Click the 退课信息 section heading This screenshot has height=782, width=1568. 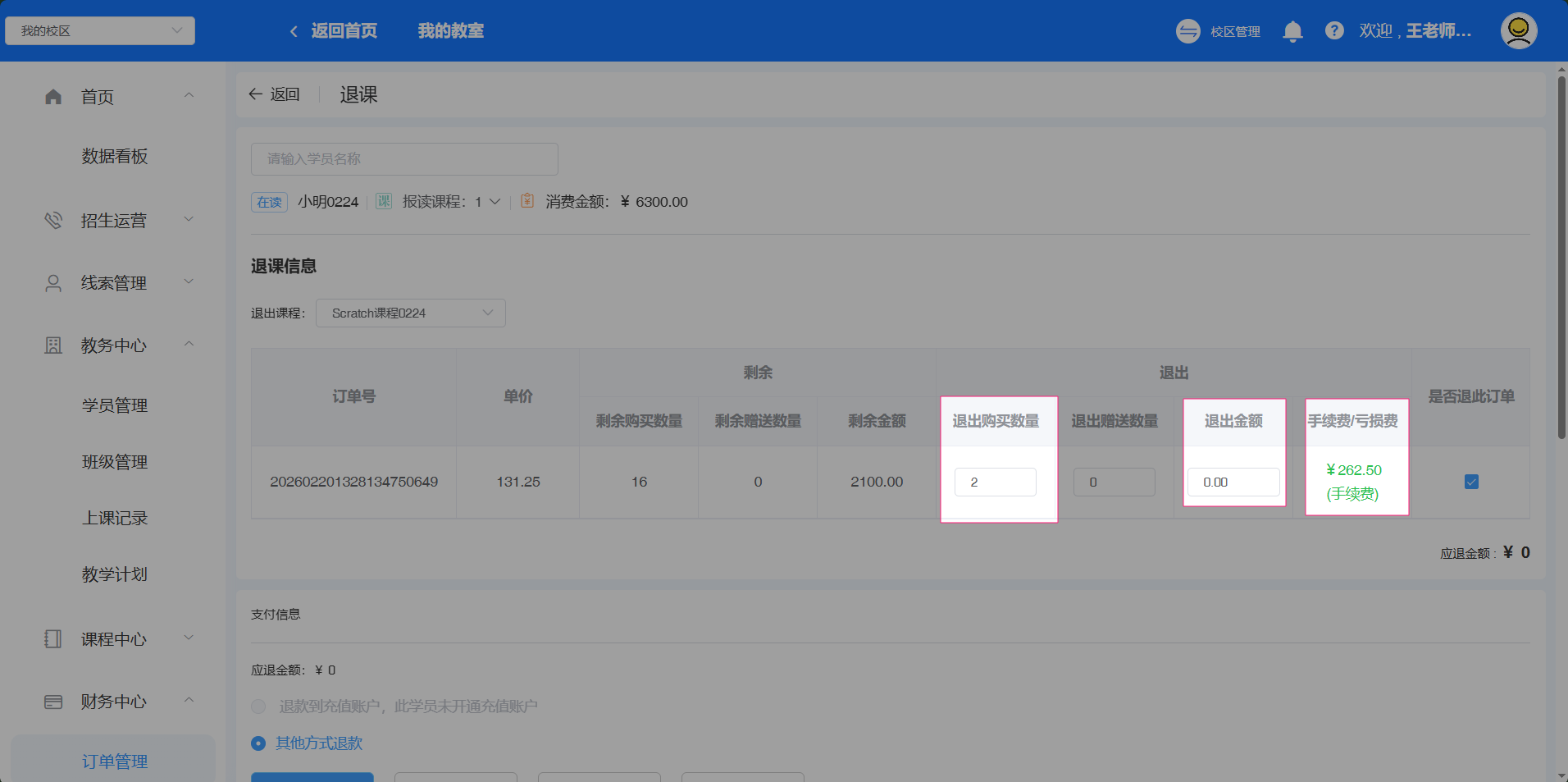pos(284,266)
